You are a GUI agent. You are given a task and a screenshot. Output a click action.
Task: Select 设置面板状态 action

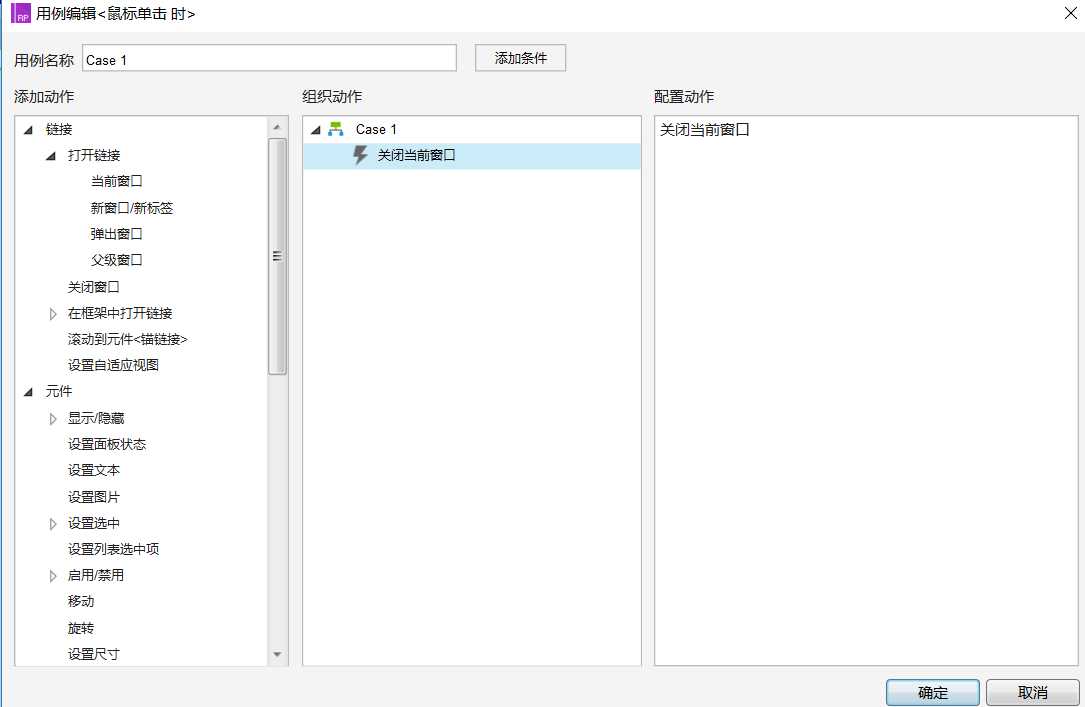(107, 444)
